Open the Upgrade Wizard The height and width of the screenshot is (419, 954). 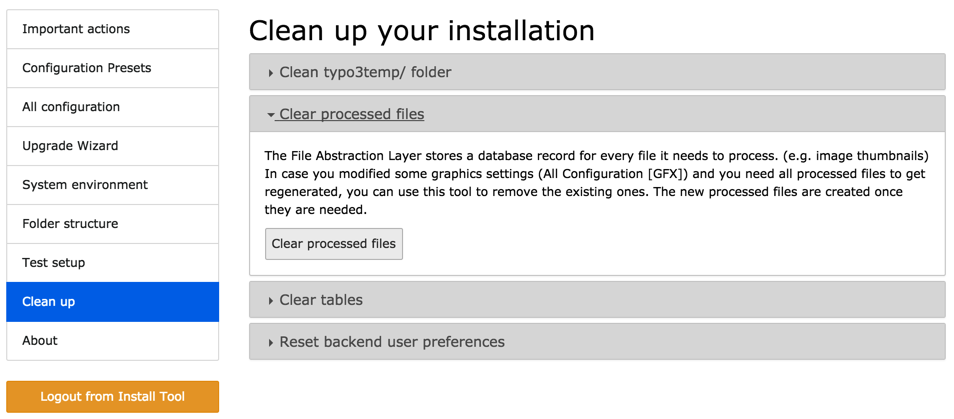pos(70,146)
